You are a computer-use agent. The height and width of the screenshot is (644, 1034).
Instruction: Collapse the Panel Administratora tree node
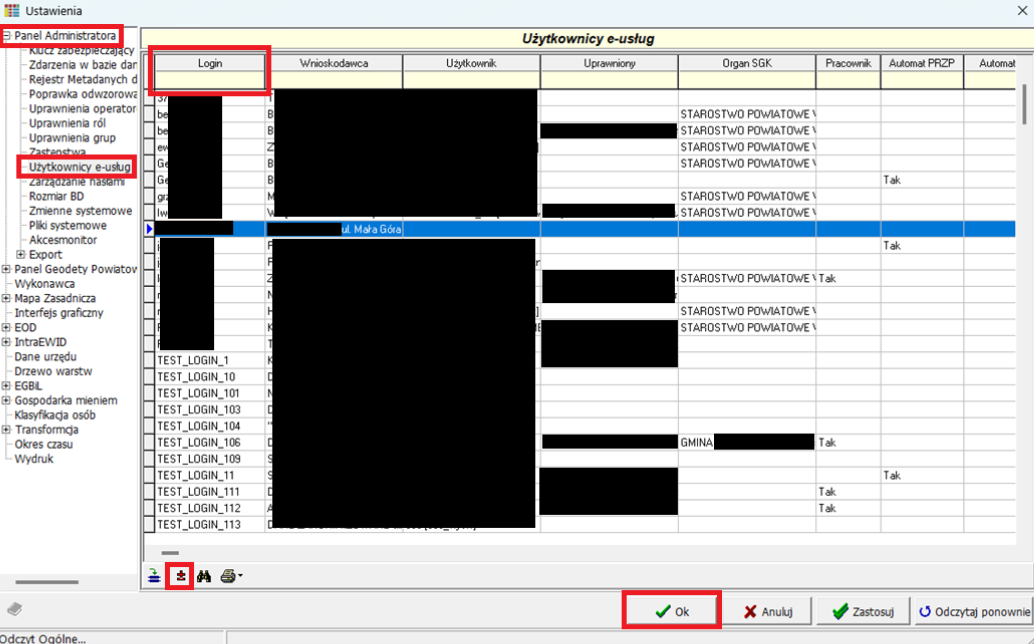click(x=7, y=36)
